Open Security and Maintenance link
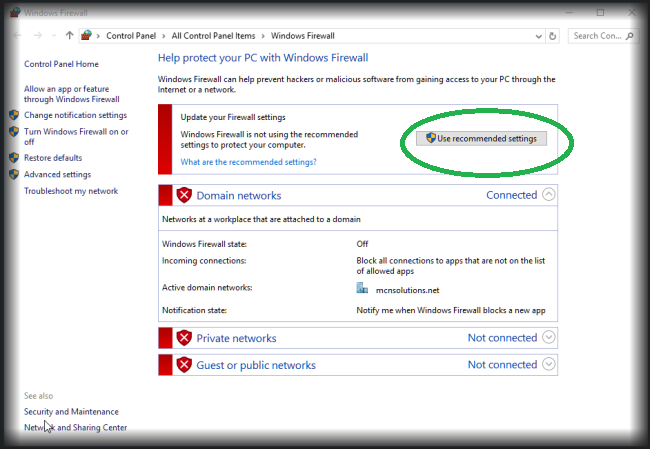The width and height of the screenshot is (650, 449). pyautogui.click(x=71, y=411)
